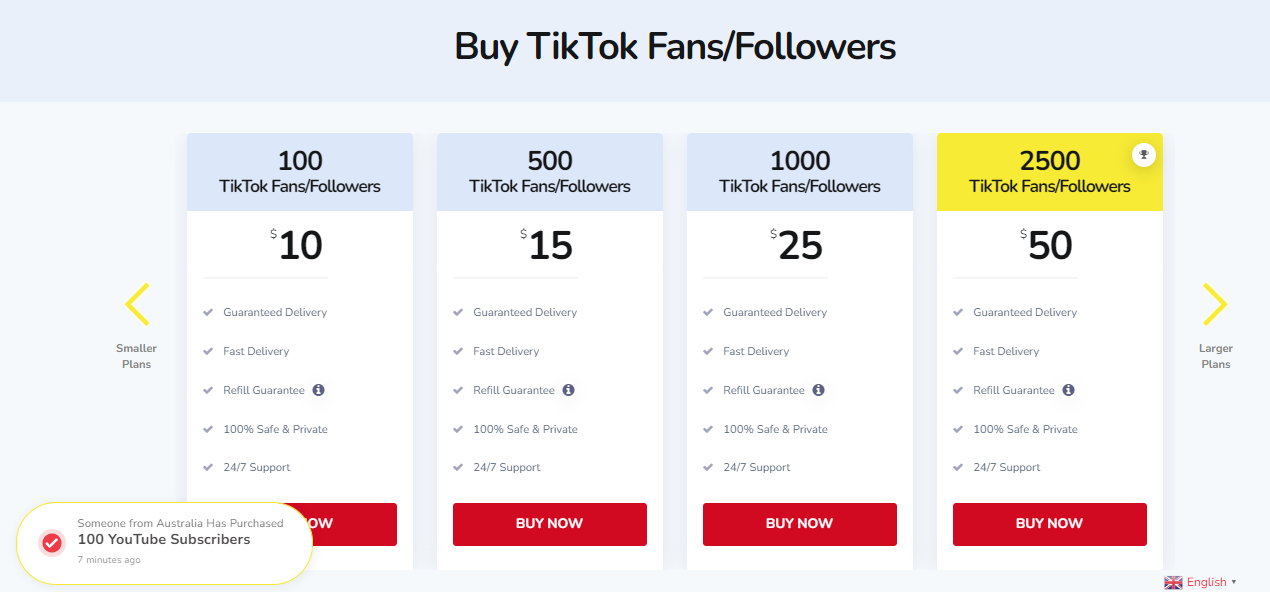Open Refill Guarantee info icon in 2500 plan

point(1068,390)
